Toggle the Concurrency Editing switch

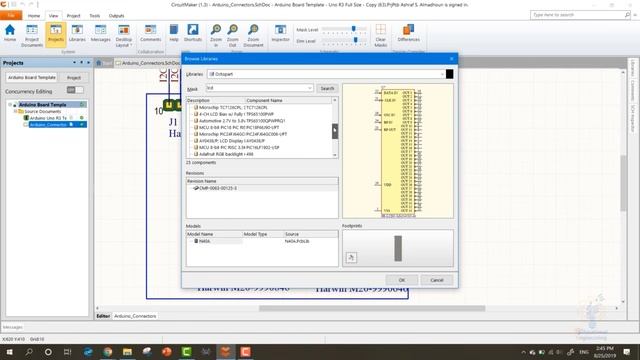[75, 90]
